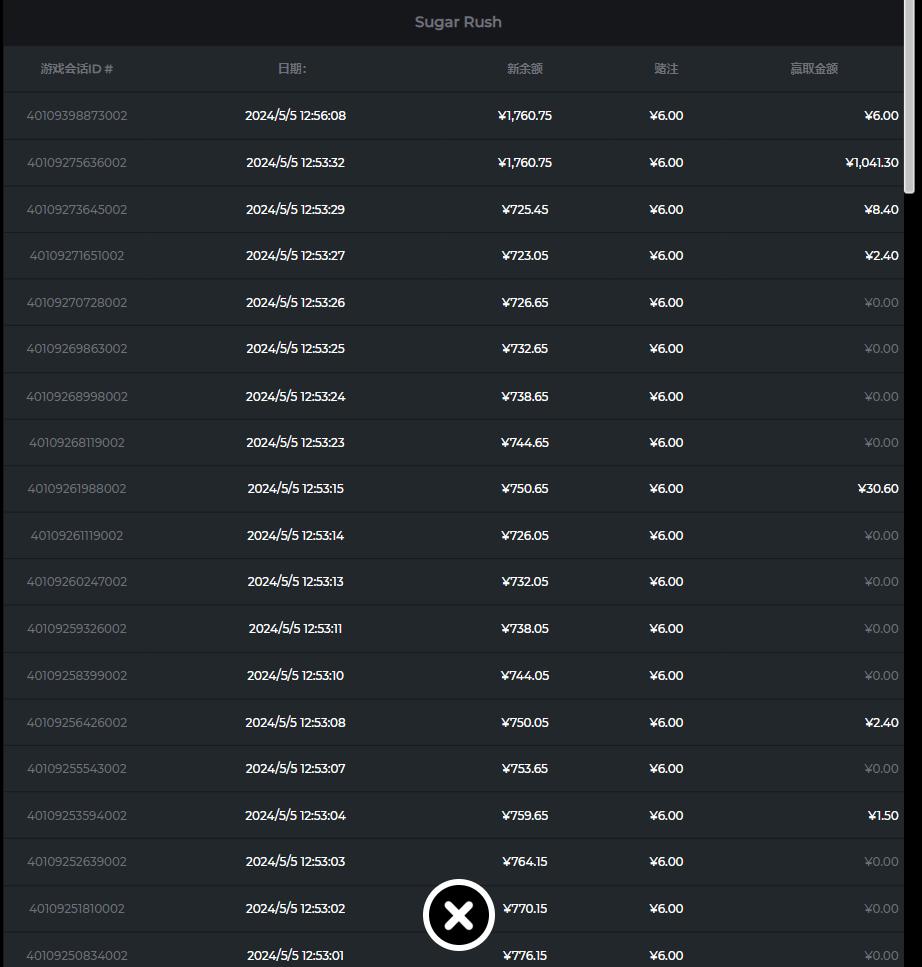Select the win amount ¥30.60
922x967 pixels.
[x=878, y=488]
